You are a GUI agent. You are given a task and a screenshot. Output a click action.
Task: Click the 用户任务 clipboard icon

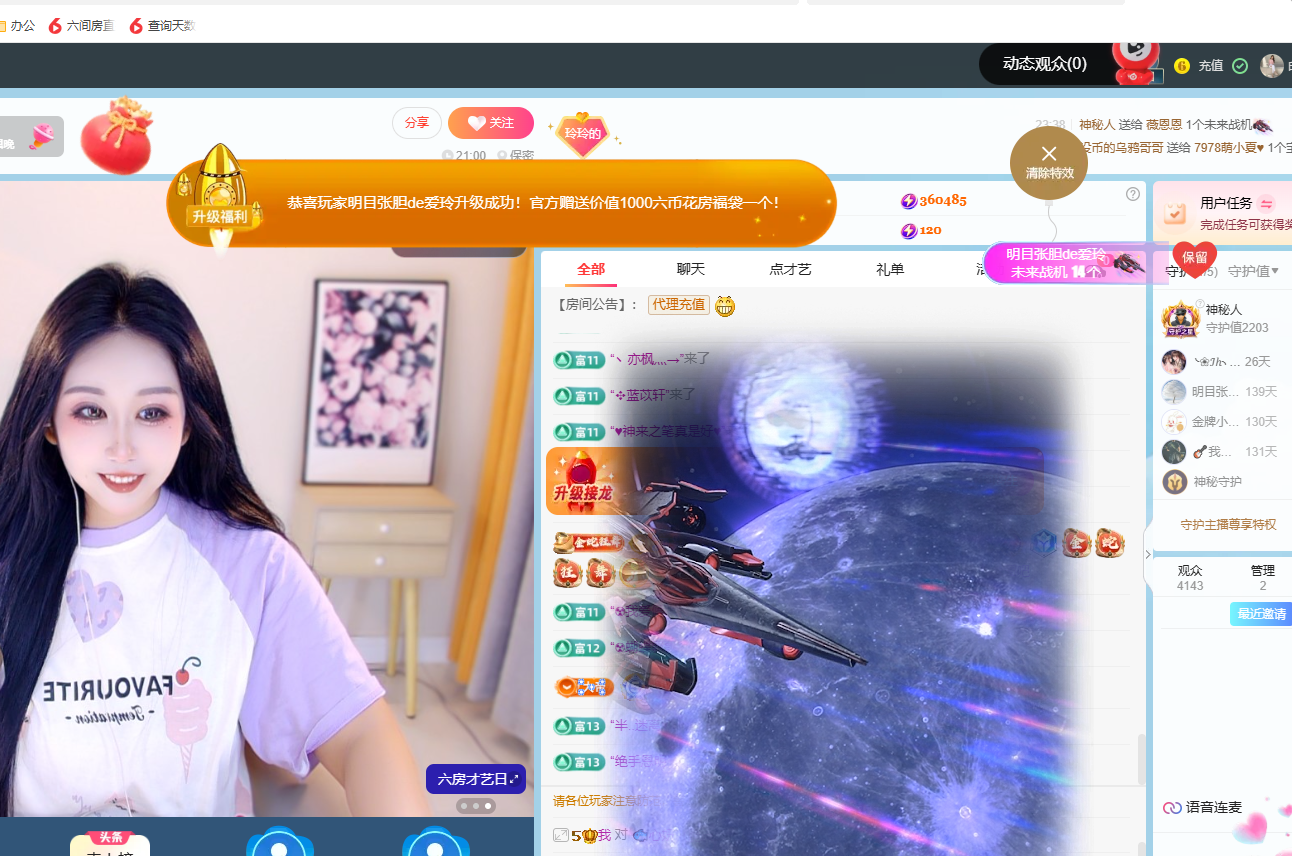point(1176,211)
